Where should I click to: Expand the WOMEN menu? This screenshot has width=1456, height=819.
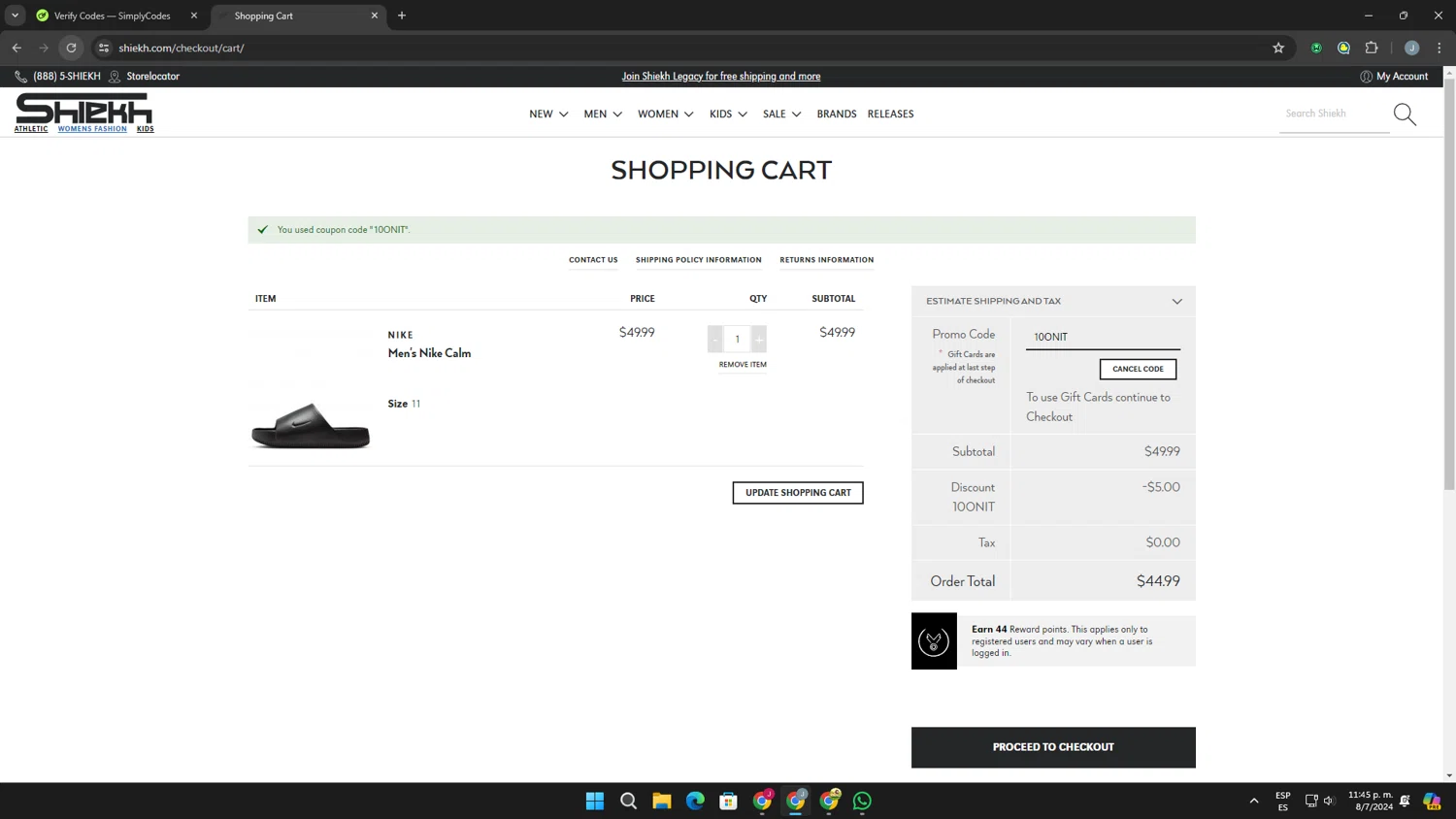(666, 114)
